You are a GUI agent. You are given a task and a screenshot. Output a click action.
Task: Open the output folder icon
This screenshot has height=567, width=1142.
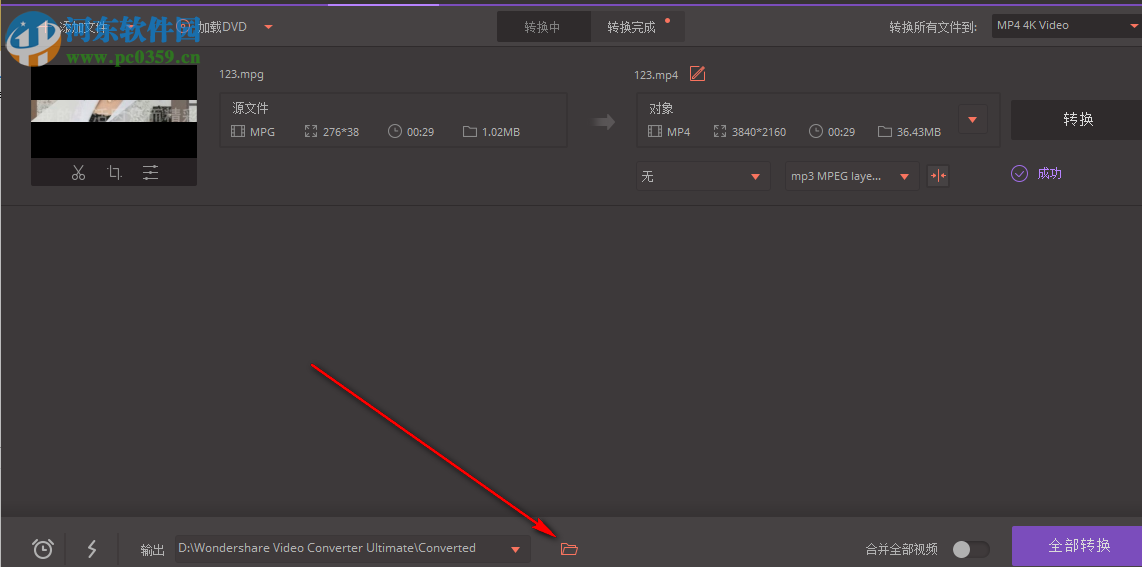tap(569, 549)
